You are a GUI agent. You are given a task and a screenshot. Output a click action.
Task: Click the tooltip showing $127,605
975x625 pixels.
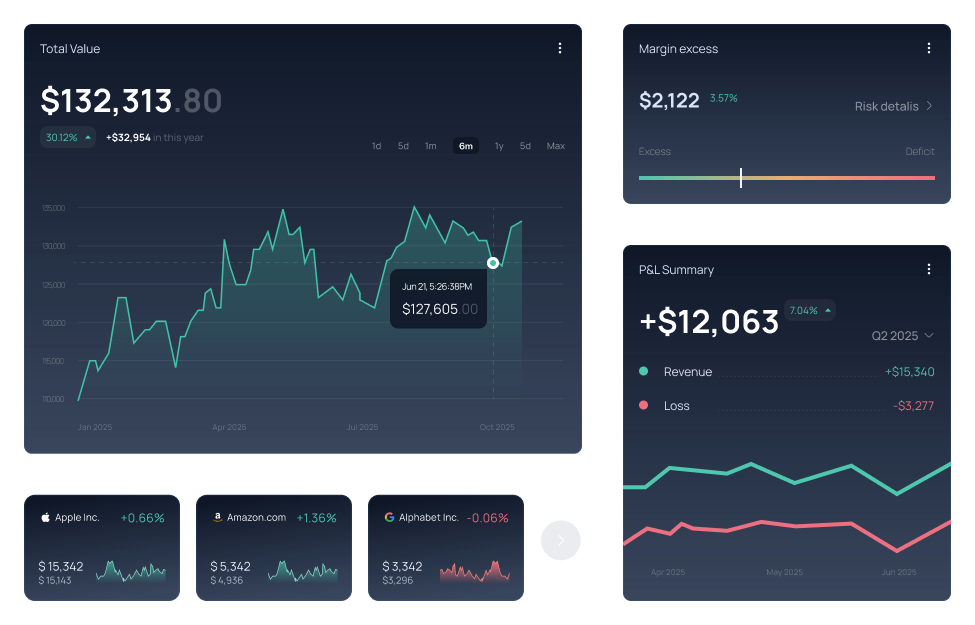coord(438,299)
